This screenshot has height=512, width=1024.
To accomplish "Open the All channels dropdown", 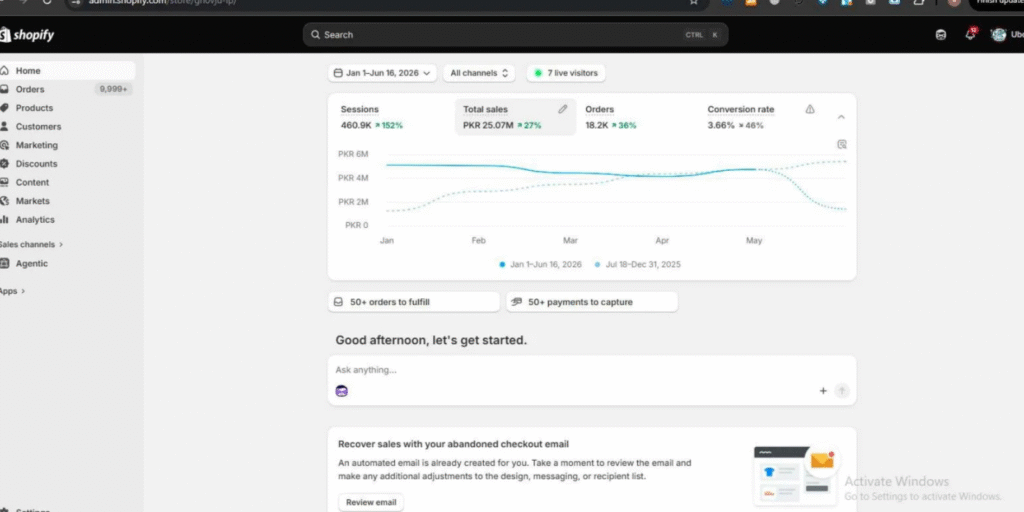I will 479,73.
